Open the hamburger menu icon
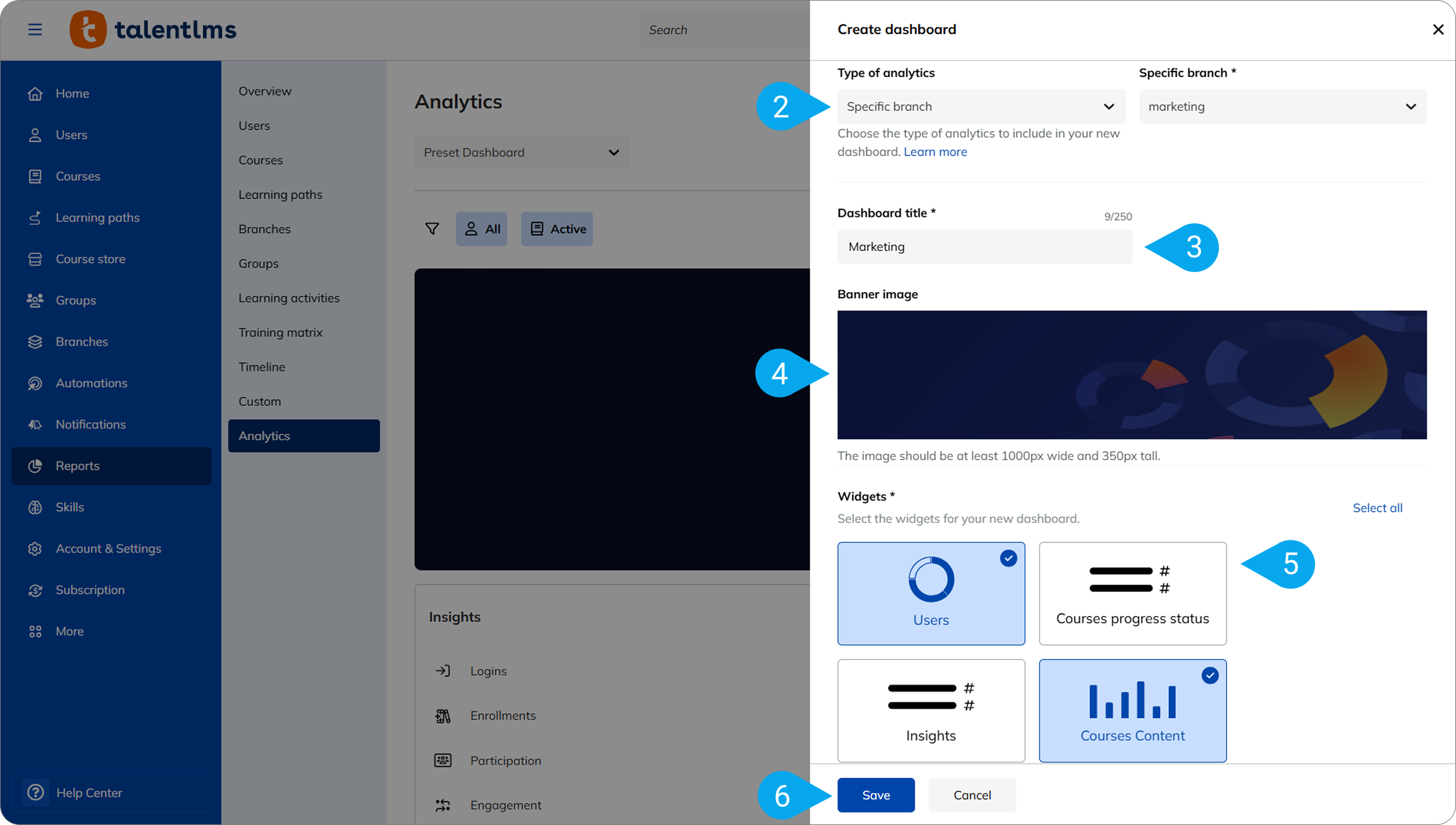 point(35,30)
